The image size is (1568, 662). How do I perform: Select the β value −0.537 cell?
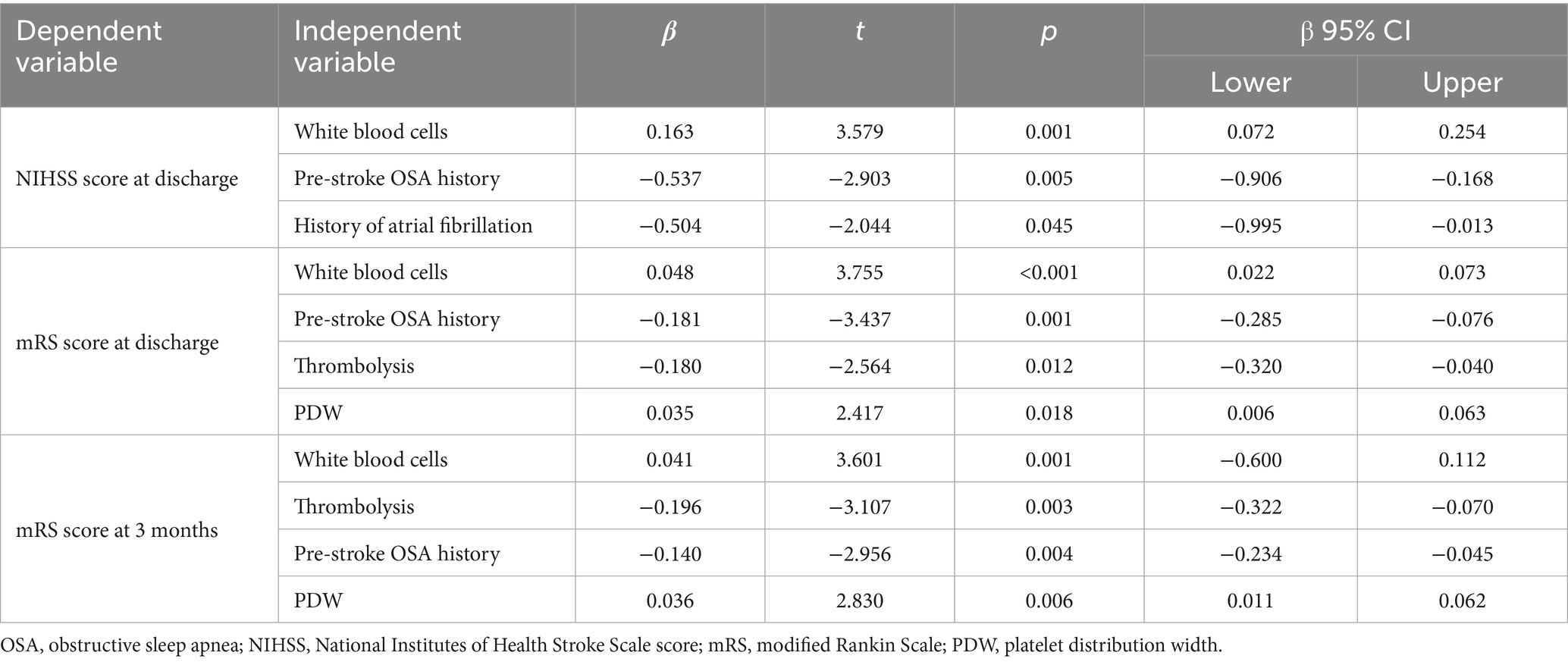[x=670, y=179]
